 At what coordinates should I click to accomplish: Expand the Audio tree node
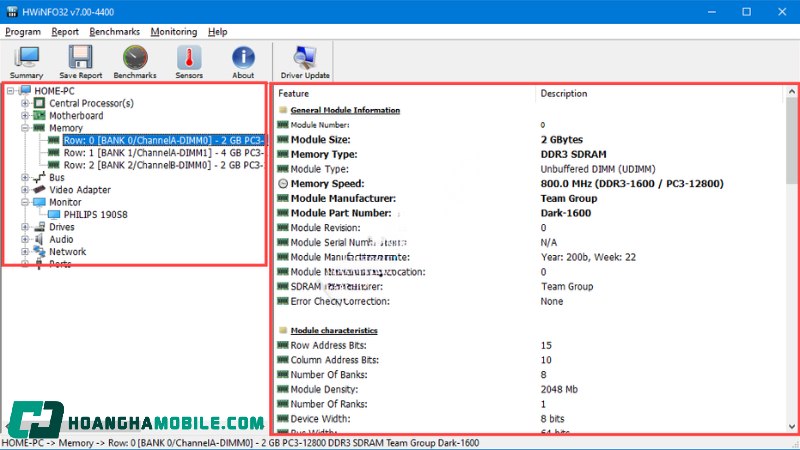(25, 240)
